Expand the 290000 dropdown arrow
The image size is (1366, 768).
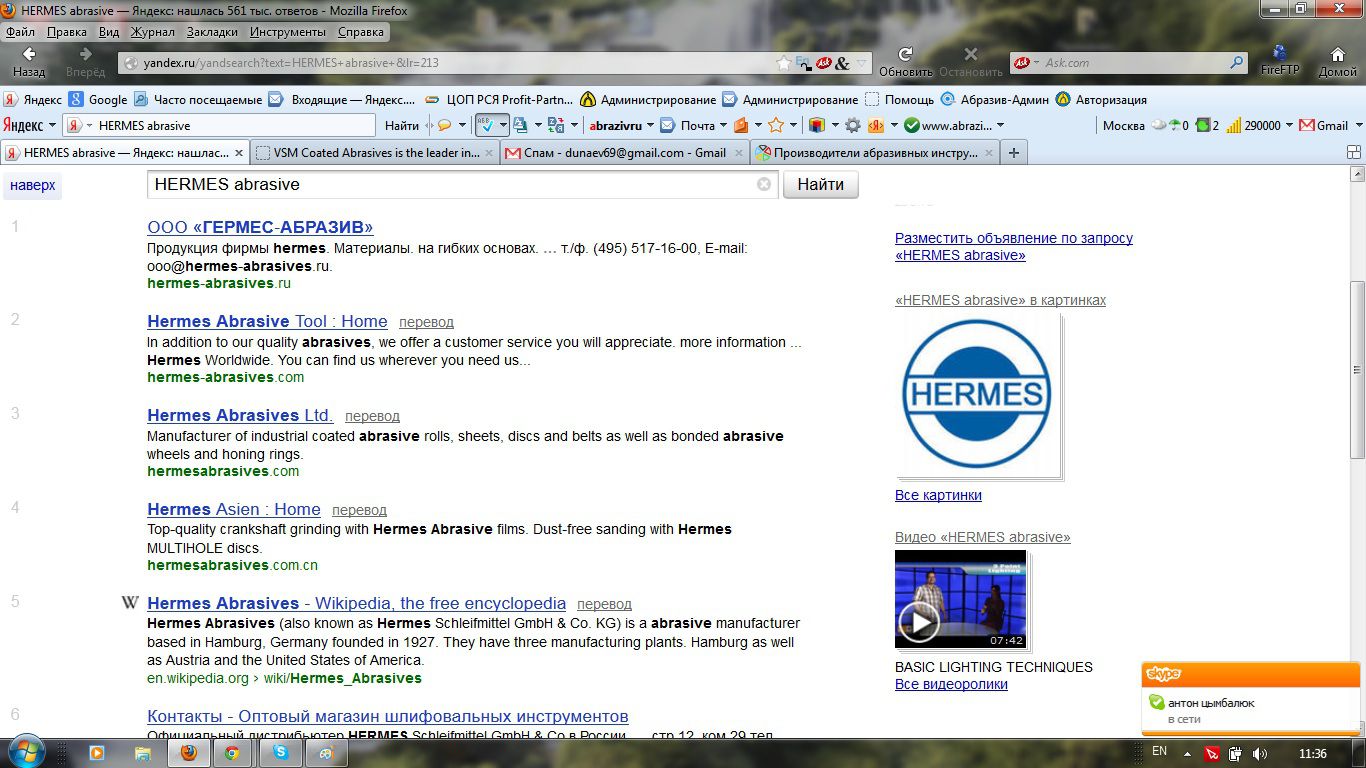click(1289, 126)
